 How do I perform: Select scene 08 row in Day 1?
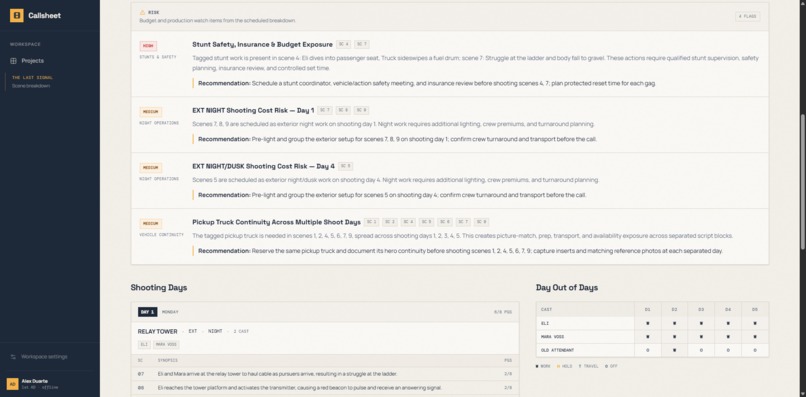pos(325,388)
